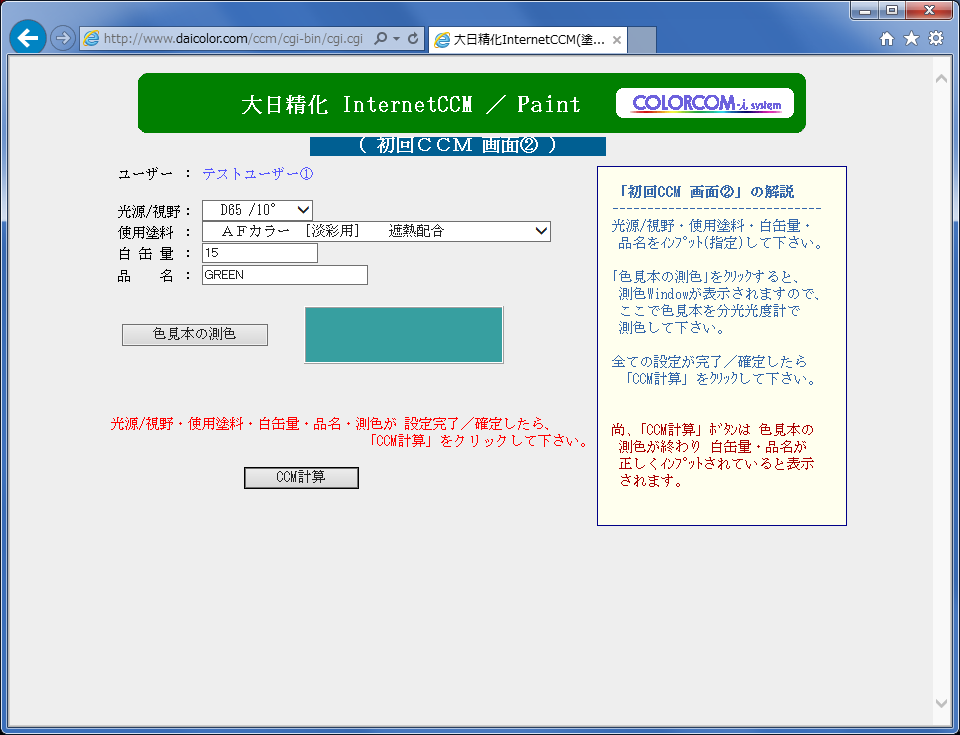Focus the 品名 input field containing GREEN
This screenshot has width=960, height=735.
pyautogui.click(x=285, y=275)
